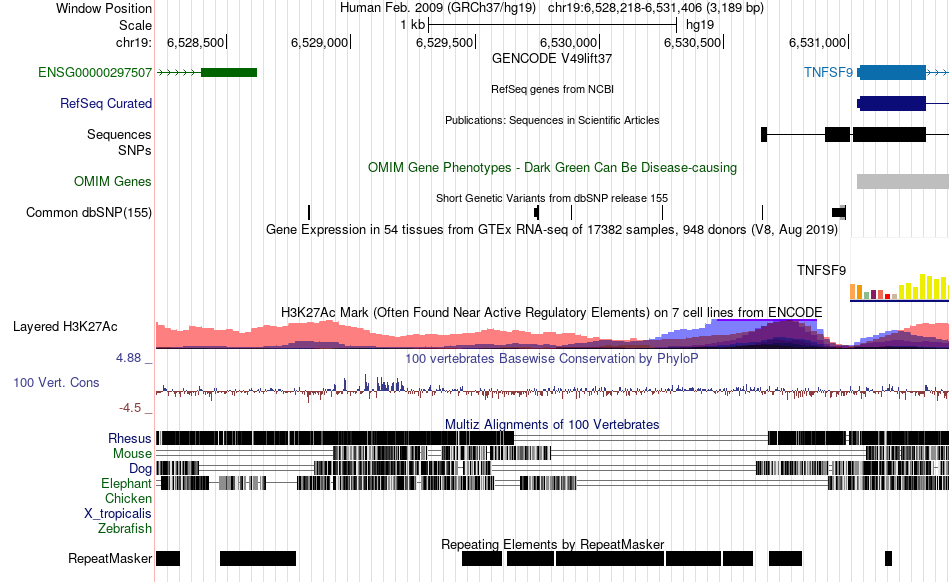Open the GENCODE V49lift37 track title
This screenshot has width=950, height=582.
552,59
